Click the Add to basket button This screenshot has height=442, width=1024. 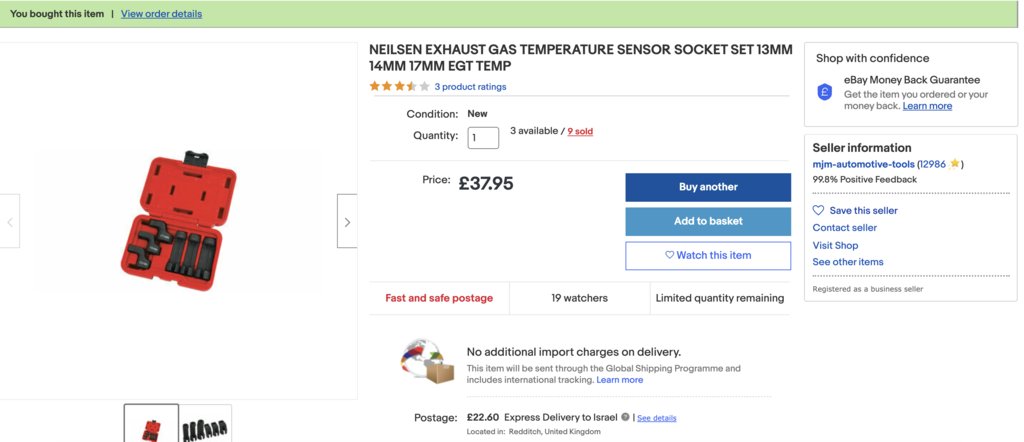tap(708, 221)
